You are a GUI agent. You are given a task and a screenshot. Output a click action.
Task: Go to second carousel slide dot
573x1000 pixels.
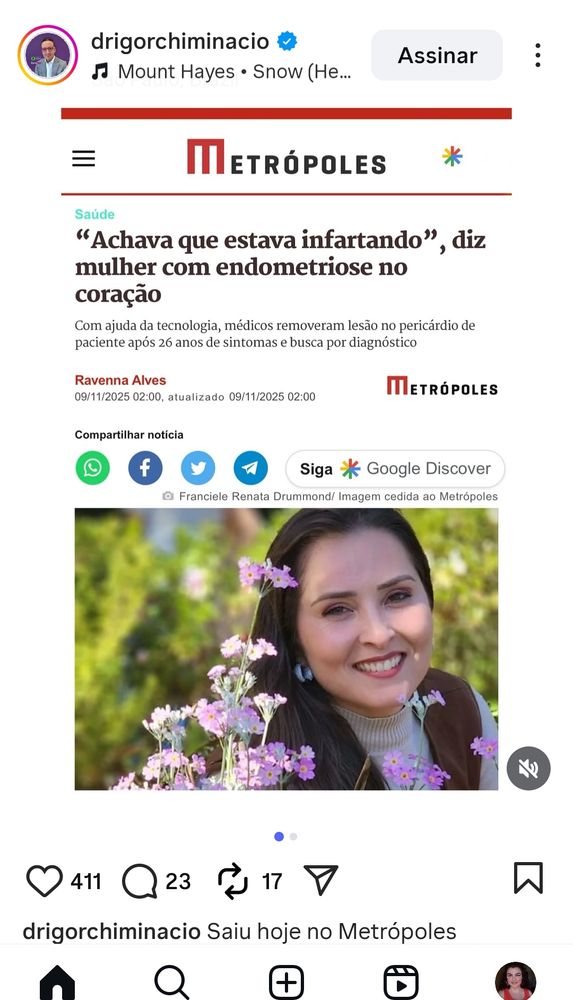pos(293,837)
